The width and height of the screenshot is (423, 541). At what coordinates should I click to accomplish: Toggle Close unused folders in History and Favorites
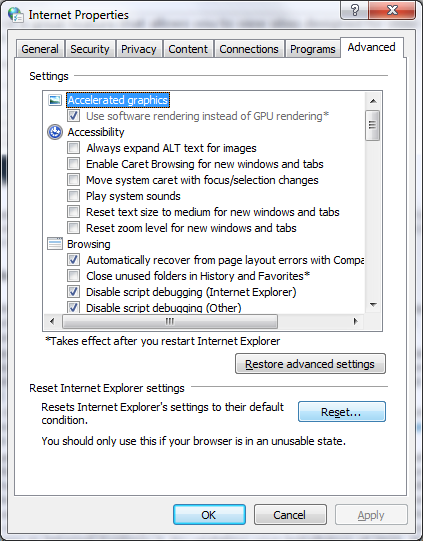coord(73,276)
